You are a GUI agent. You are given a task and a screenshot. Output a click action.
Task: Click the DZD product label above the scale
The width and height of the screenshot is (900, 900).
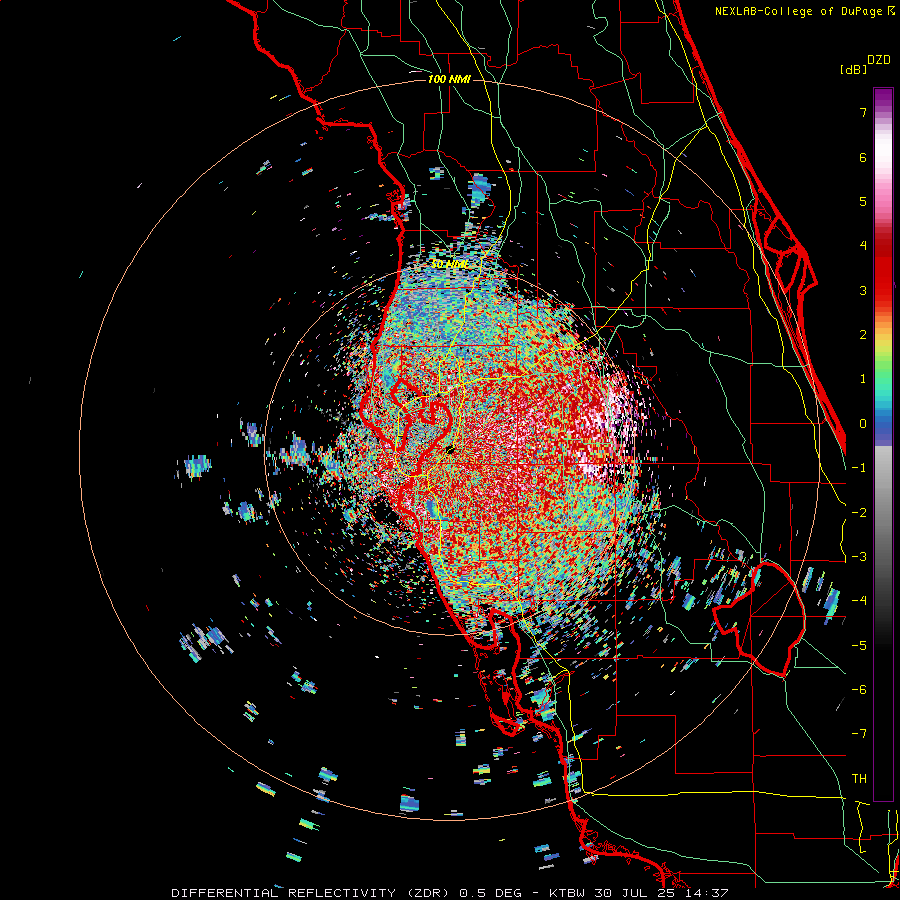coord(879,60)
